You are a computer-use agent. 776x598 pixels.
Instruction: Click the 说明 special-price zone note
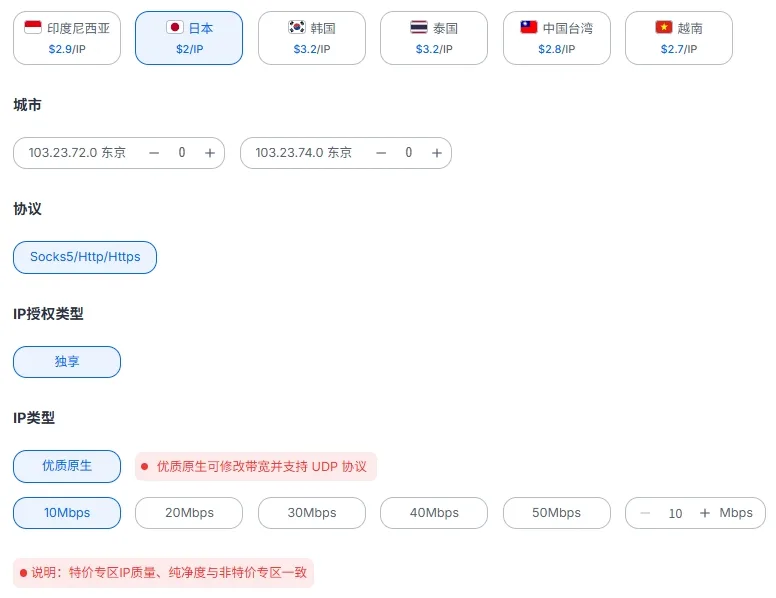tap(163, 573)
